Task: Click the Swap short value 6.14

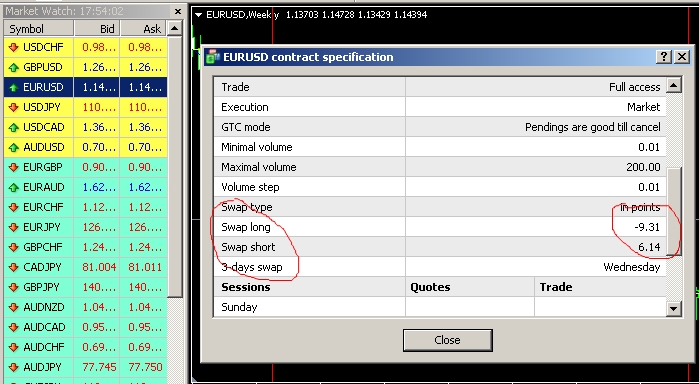Action: click(x=649, y=247)
